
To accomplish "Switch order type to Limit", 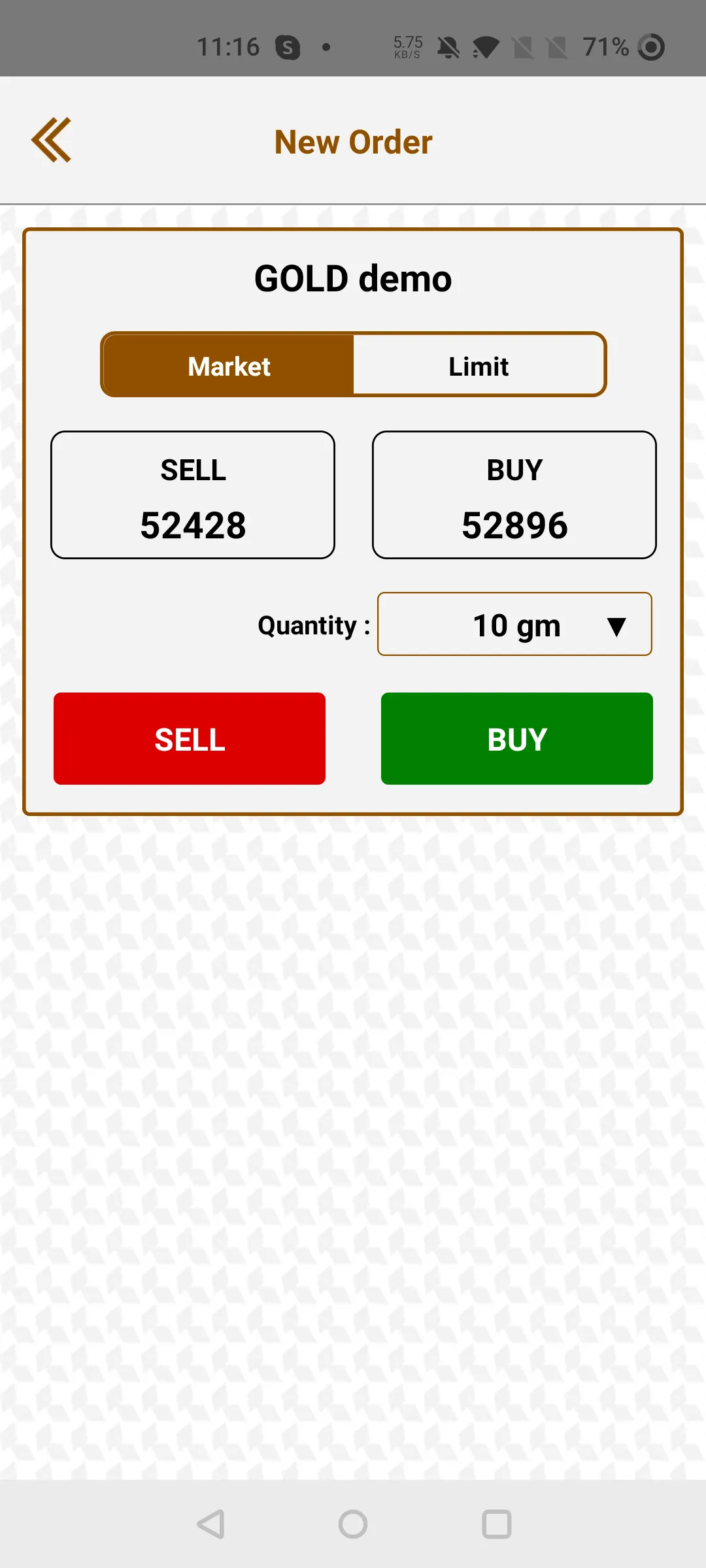I will [x=479, y=365].
